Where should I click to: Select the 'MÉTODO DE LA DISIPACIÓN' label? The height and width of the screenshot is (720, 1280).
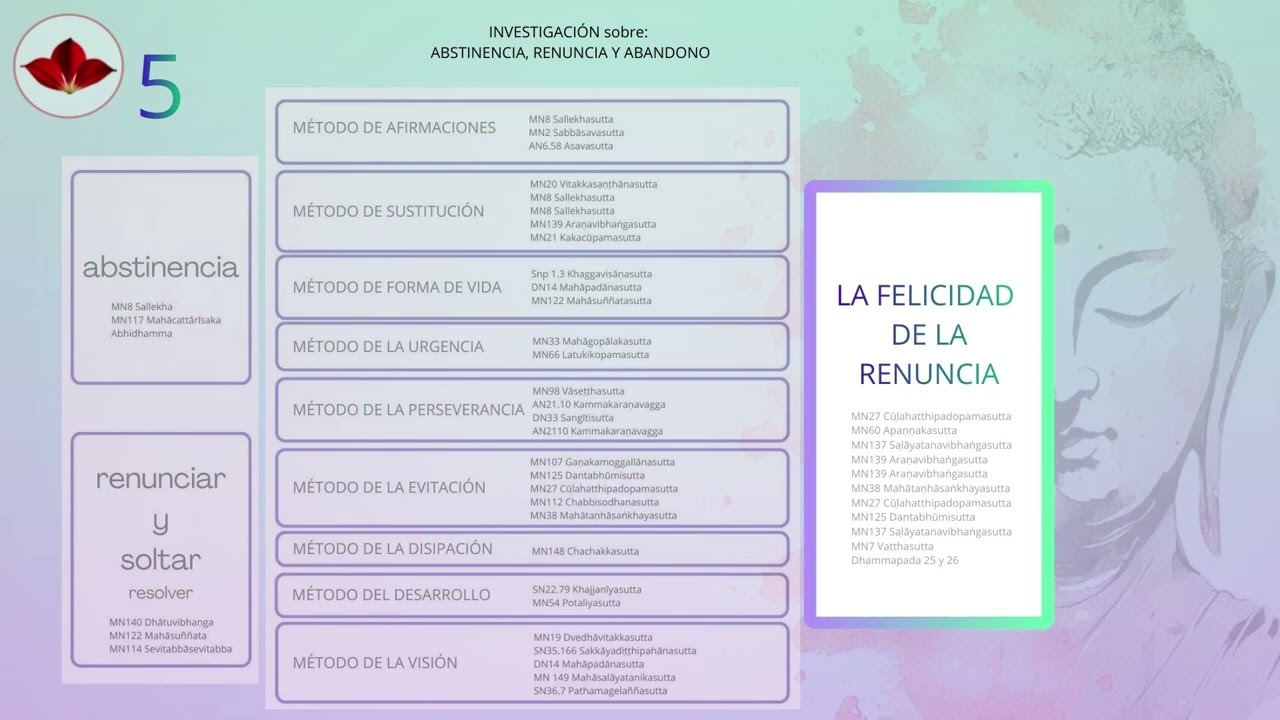click(392, 549)
